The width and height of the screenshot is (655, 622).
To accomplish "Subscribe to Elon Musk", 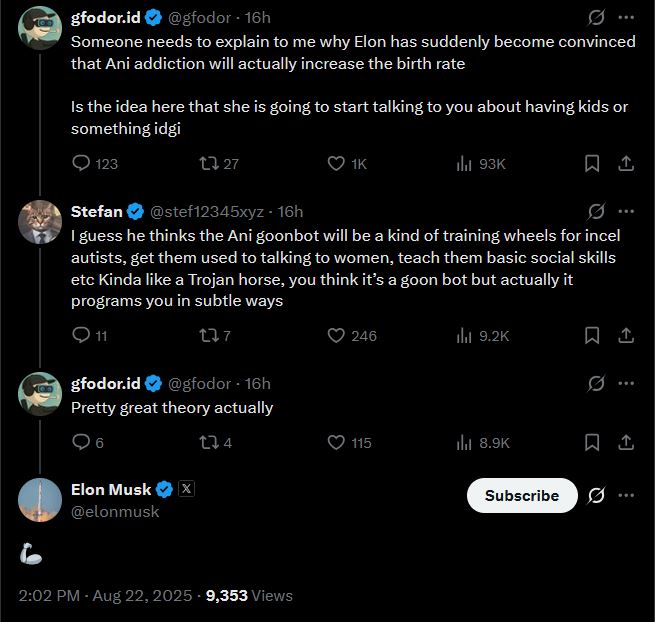I will click(521, 495).
